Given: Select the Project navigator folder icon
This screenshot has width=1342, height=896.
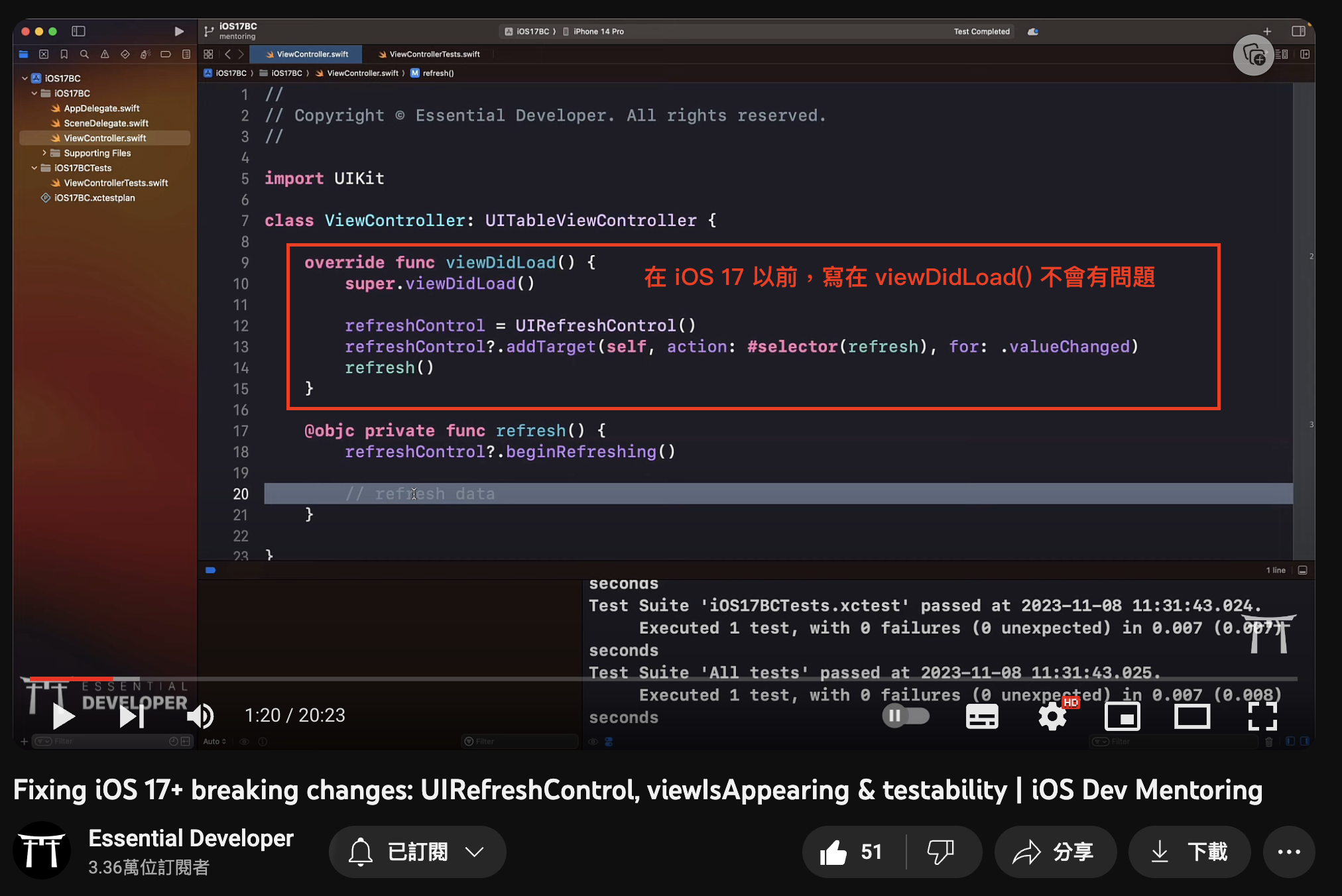Looking at the screenshot, I should [x=24, y=54].
